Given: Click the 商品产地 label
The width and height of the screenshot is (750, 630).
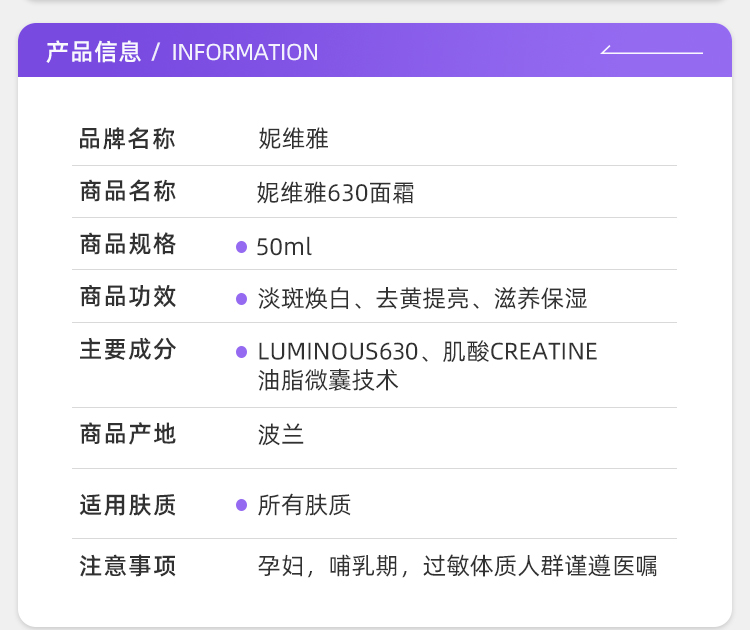Looking at the screenshot, I should (127, 434).
